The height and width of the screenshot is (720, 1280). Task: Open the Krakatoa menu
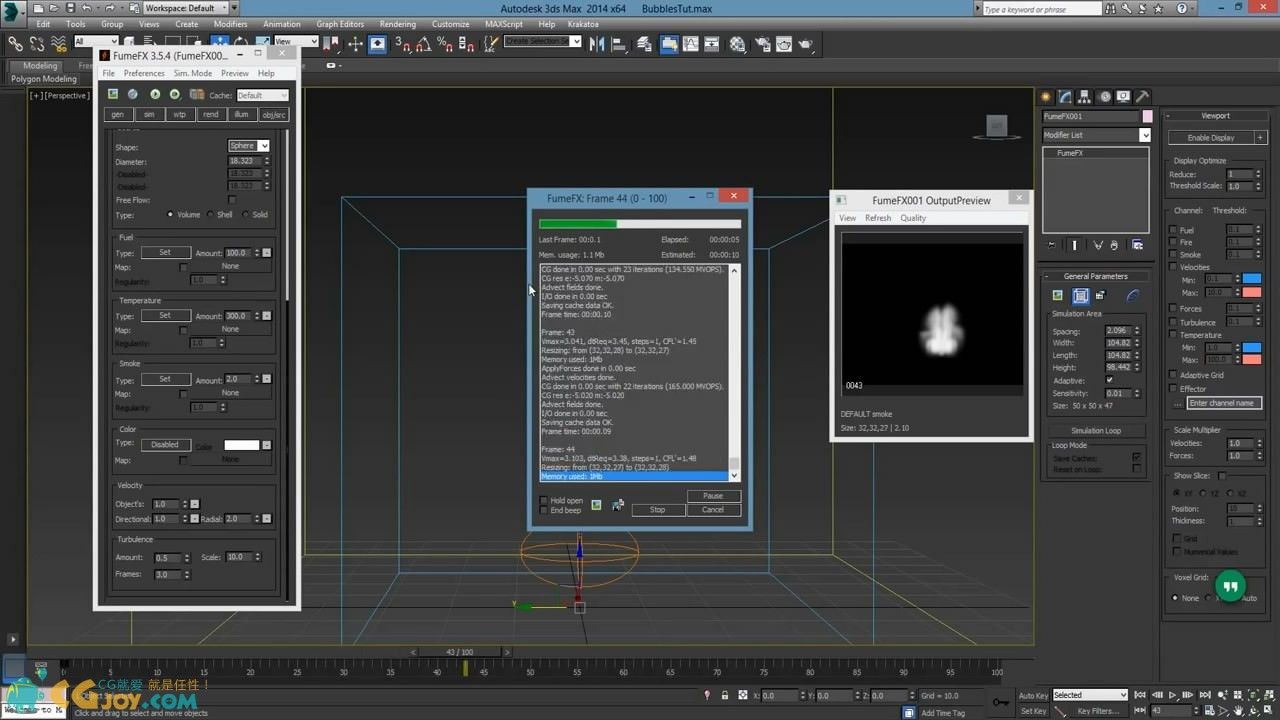(585, 24)
